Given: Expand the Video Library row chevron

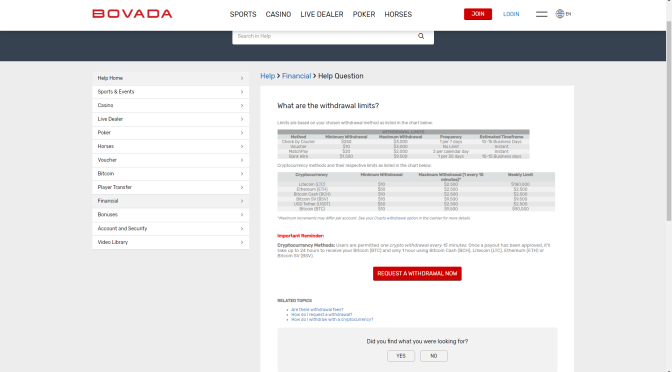Looking at the screenshot, I should [x=242, y=243].
